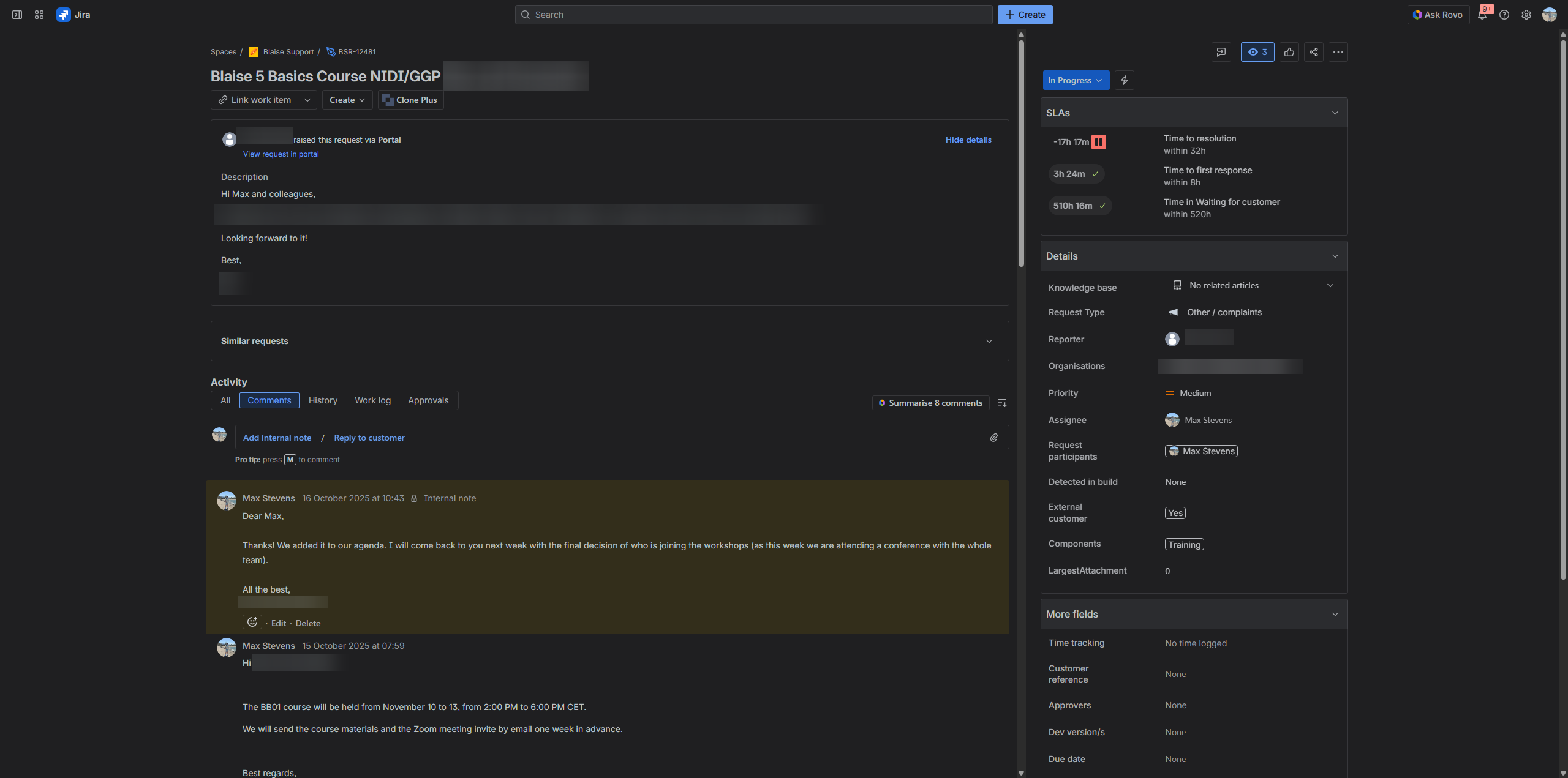Click Summarise 8 comments button
Screen dimensions: 1568x778
click(930, 403)
